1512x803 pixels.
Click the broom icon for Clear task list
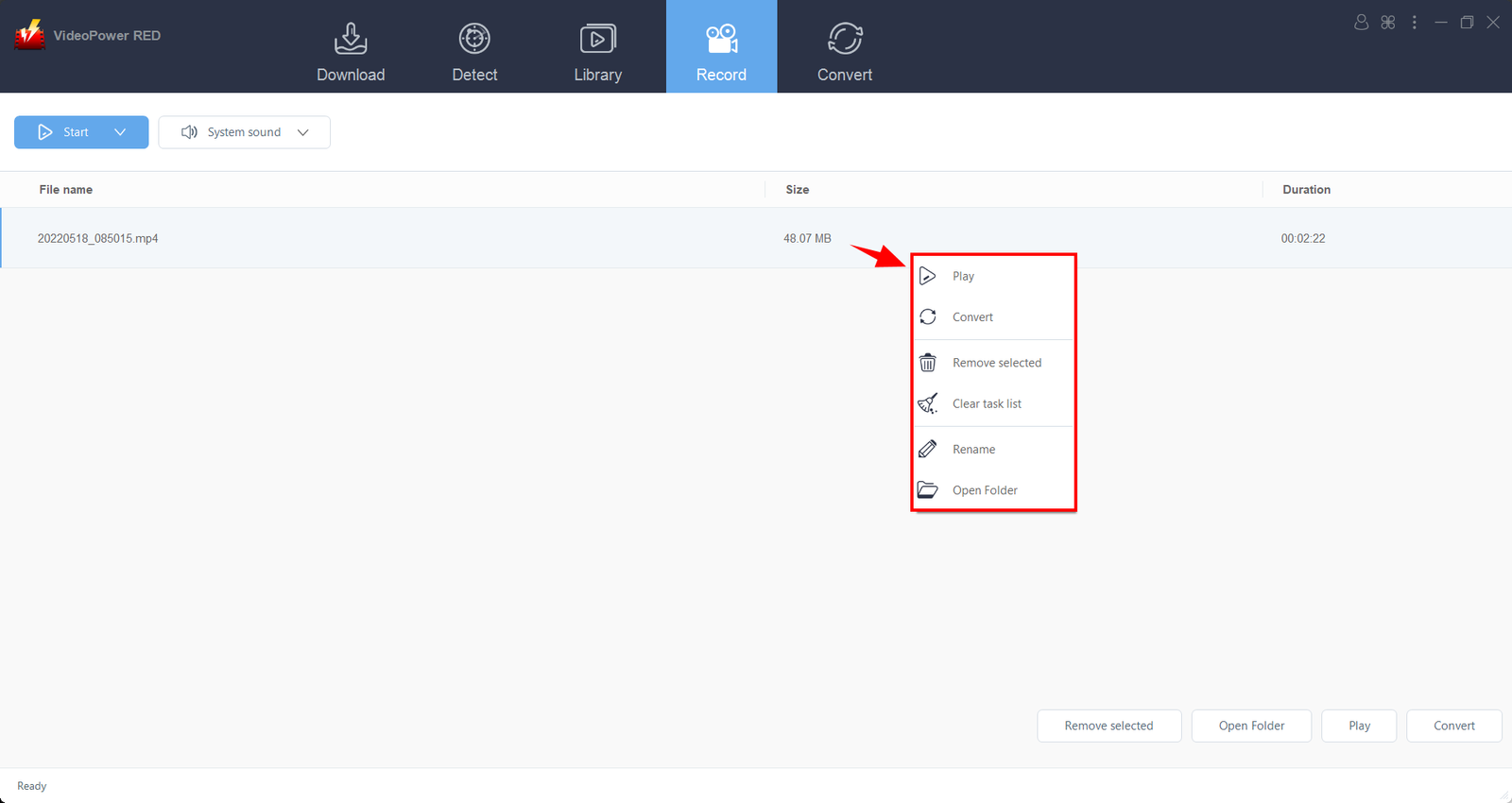[928, 403]
